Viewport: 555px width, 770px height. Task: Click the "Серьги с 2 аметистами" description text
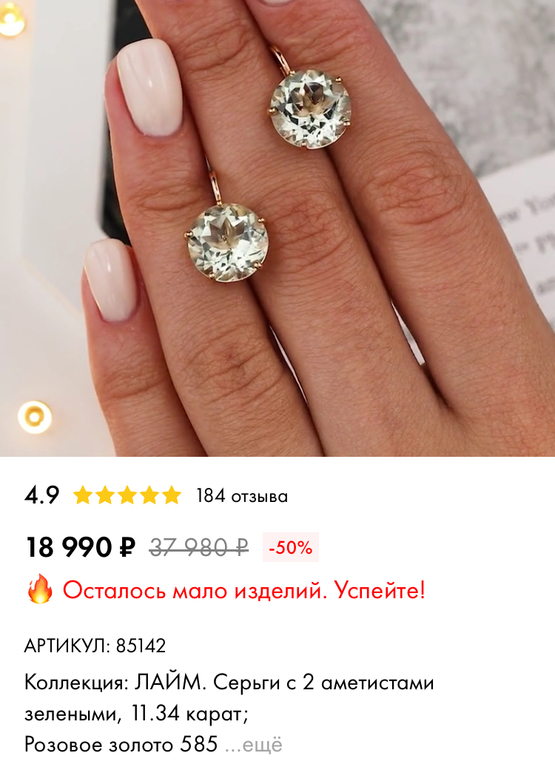(324, 683)
